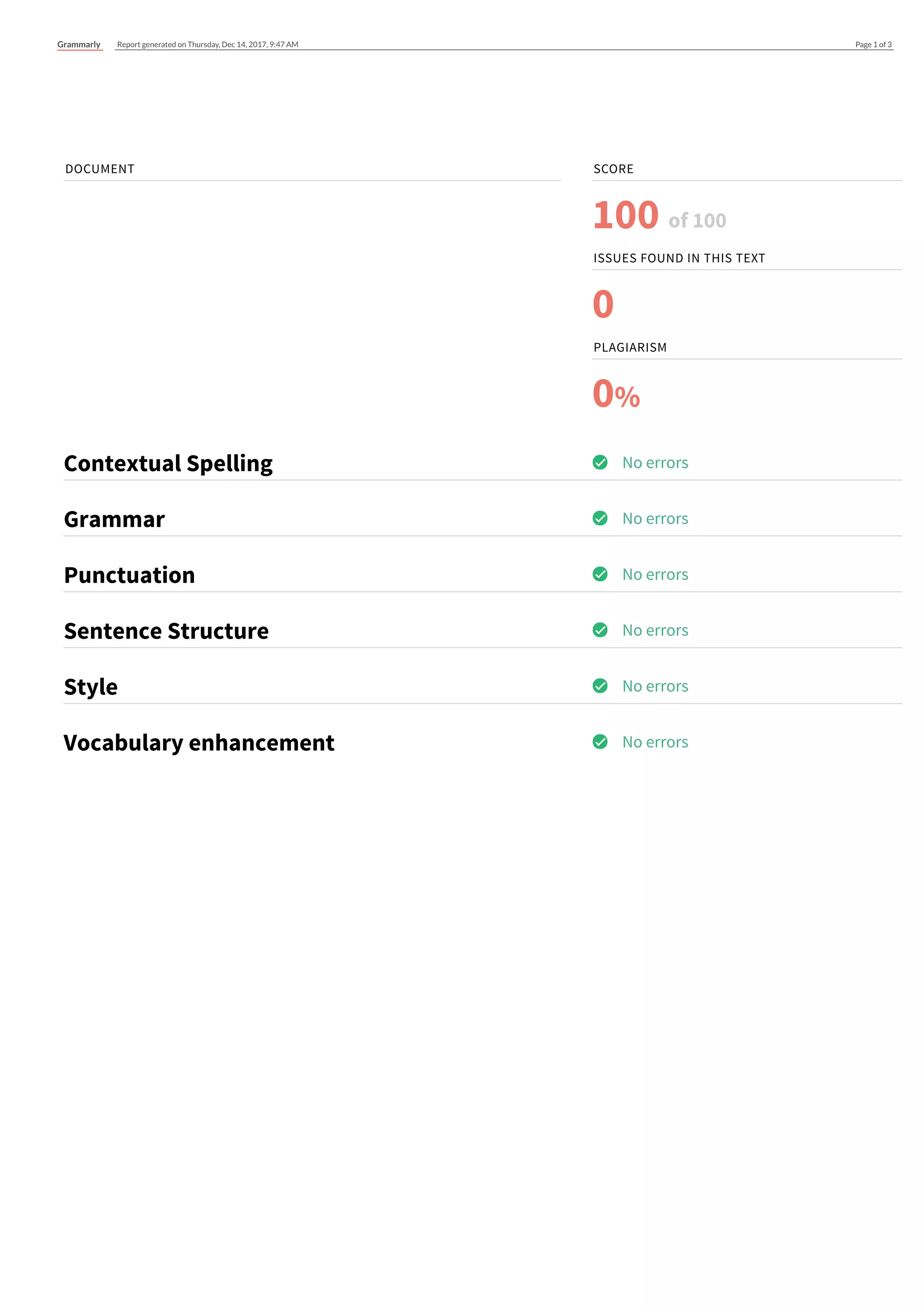Click the Grammarly logo in header
Viewport: 924px width, 1307px height.
pyautogui.click(x=79, y=44)
